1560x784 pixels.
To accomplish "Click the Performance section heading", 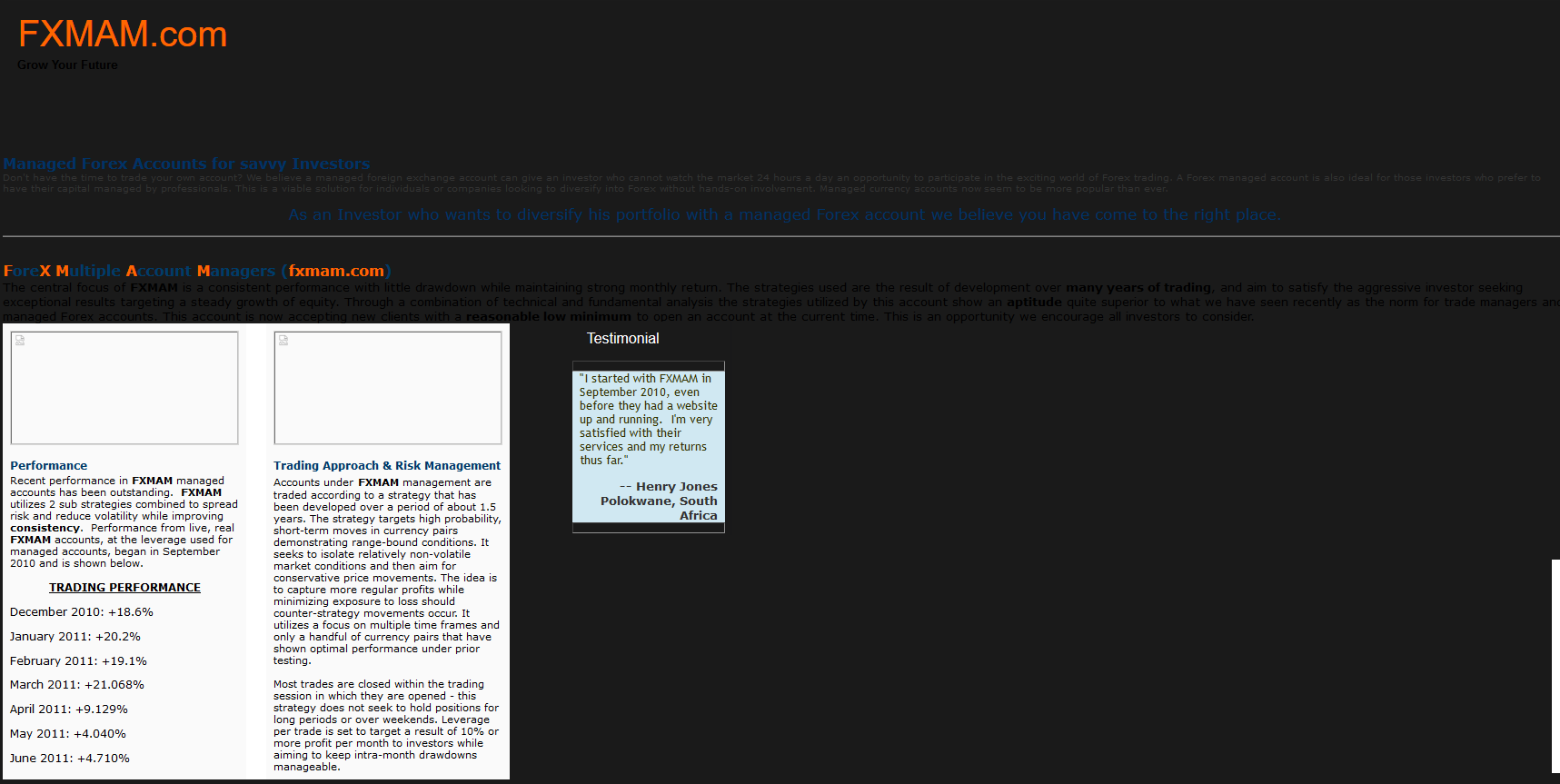I will [x=49, y=465].
